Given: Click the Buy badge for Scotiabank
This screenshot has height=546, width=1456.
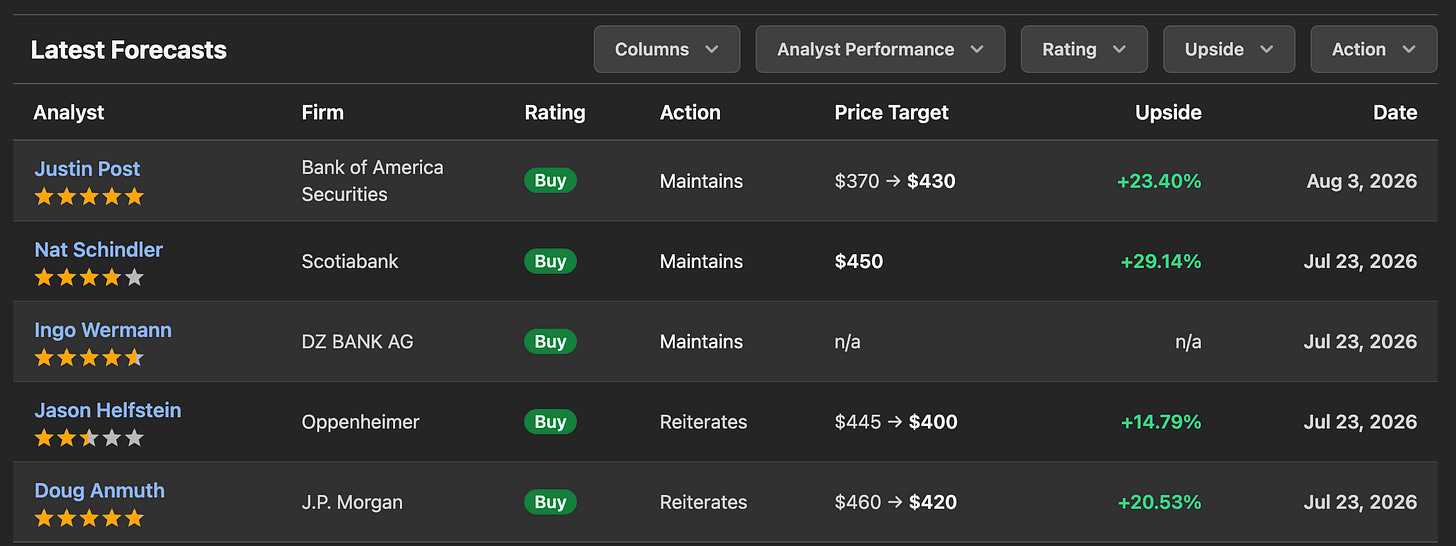Looking at the screenshot, I should [x=550, y=261].
